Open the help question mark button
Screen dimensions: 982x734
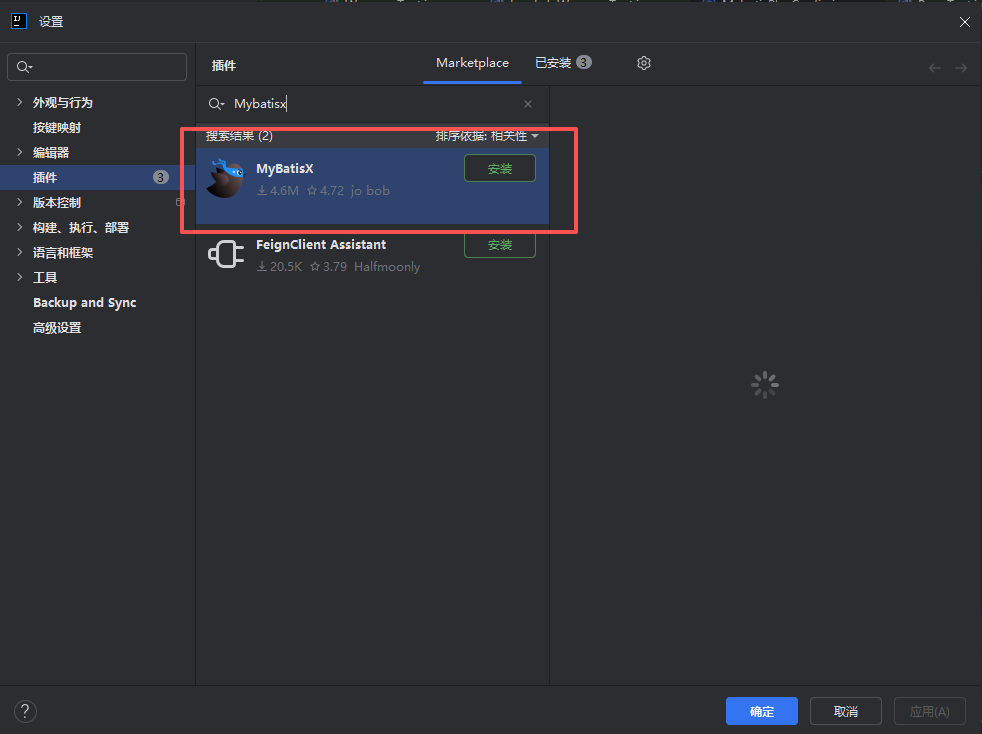pos(25,711)
